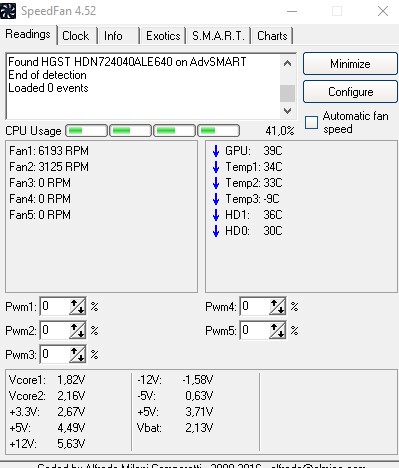Click the 'Found HGST HDN724040ALE640 on AdvSMART' log line
Screen dimensions: 399x468
click(127, 62)
